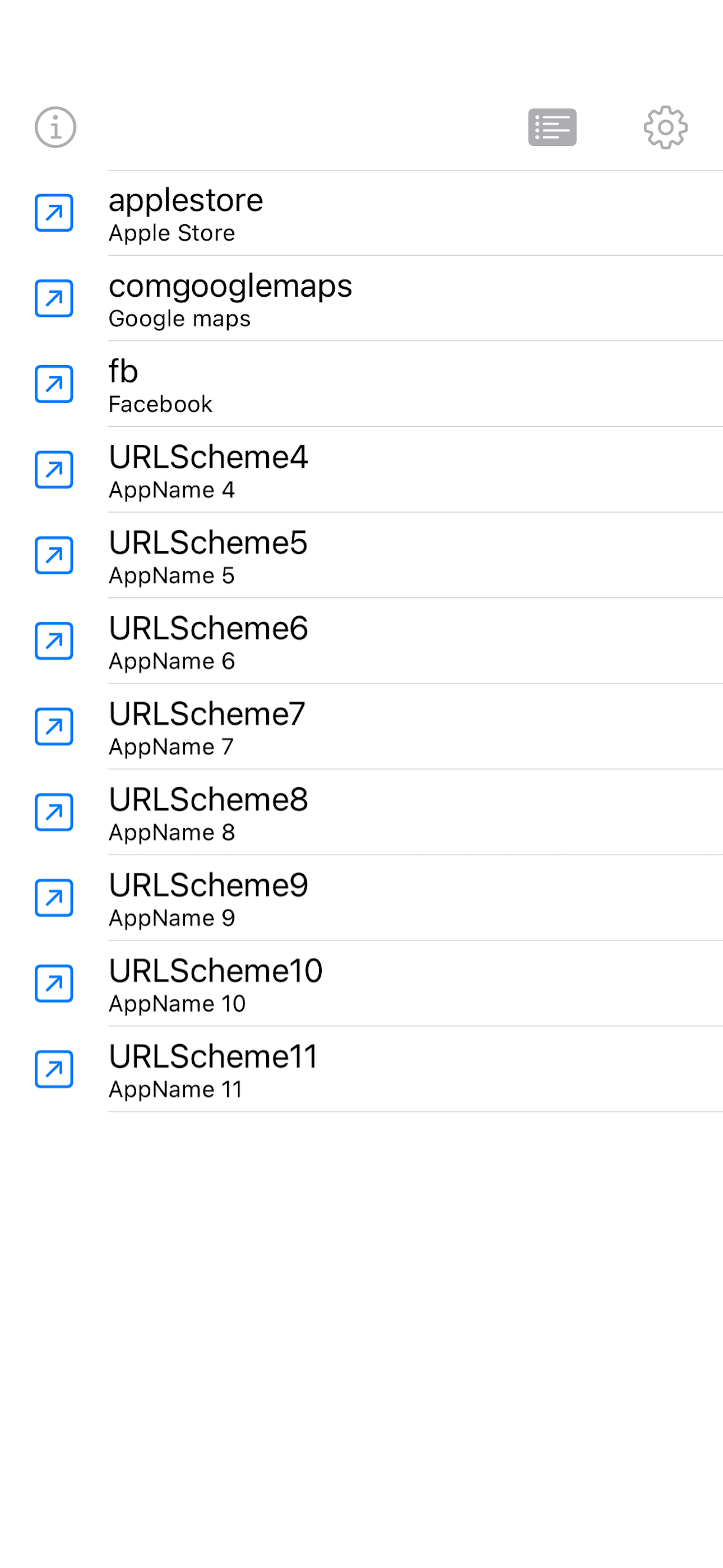The width and height of the screenshot is (723, 1568).
Task: Tap the open arrow icon beside URLScheme5
Action: pos(54,555)
